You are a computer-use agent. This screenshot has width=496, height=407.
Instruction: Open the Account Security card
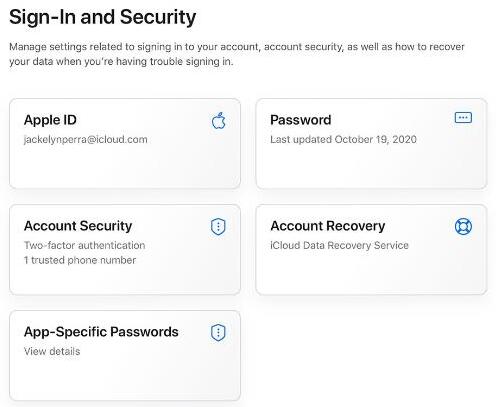coord(125,250)
